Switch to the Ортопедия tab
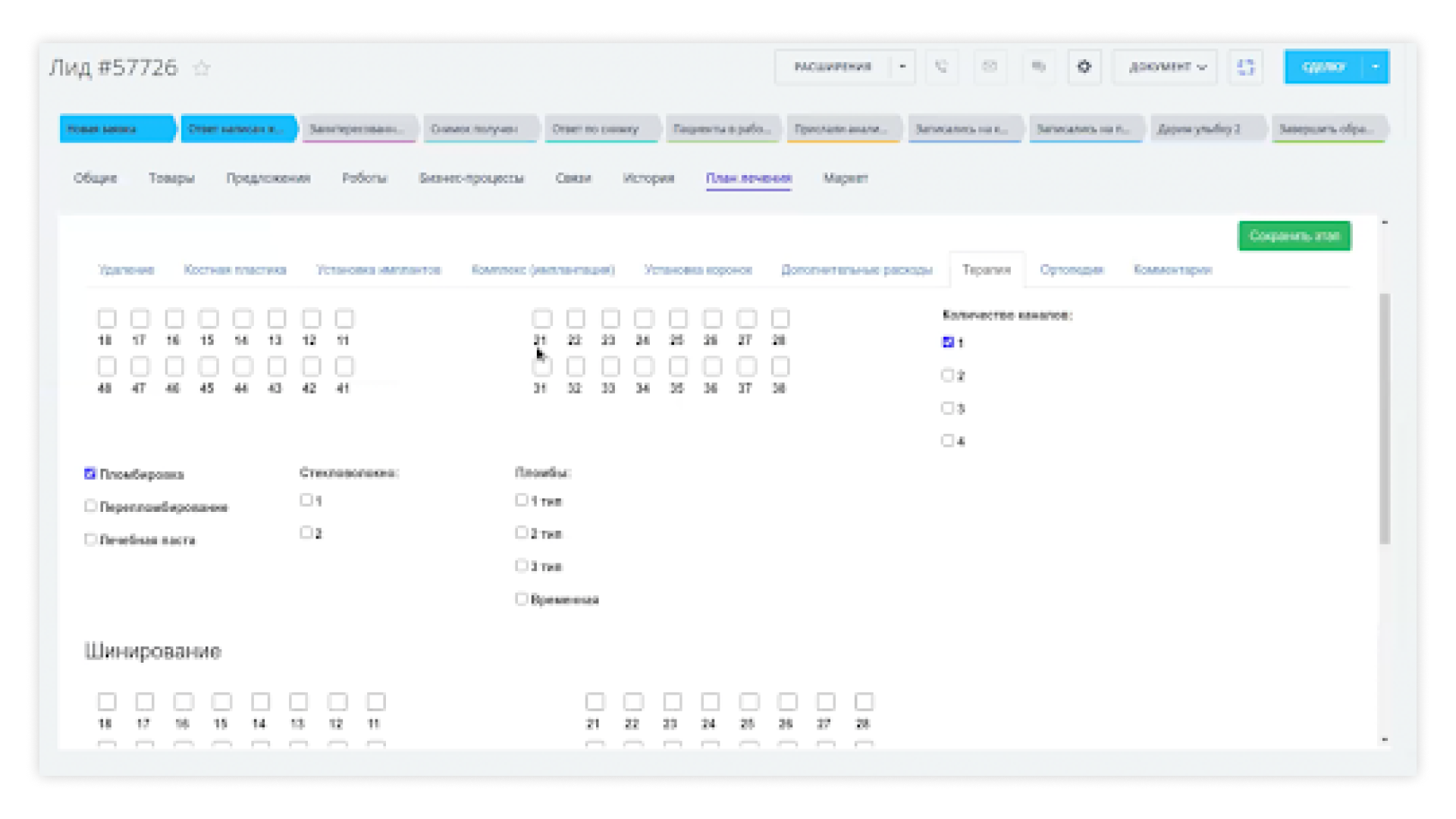 (1072, 270)
